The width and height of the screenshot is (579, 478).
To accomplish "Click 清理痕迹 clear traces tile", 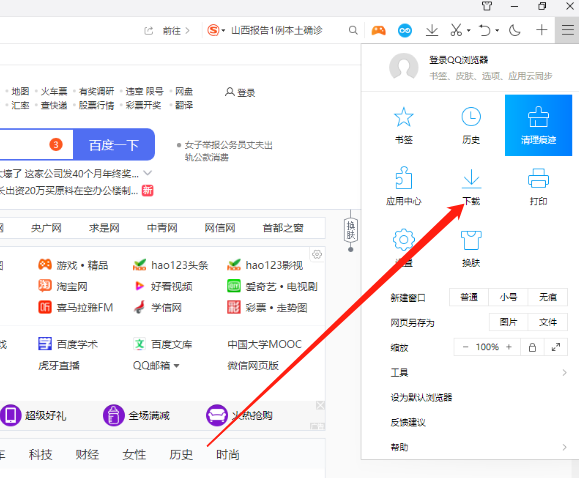I will click(538, 125).
